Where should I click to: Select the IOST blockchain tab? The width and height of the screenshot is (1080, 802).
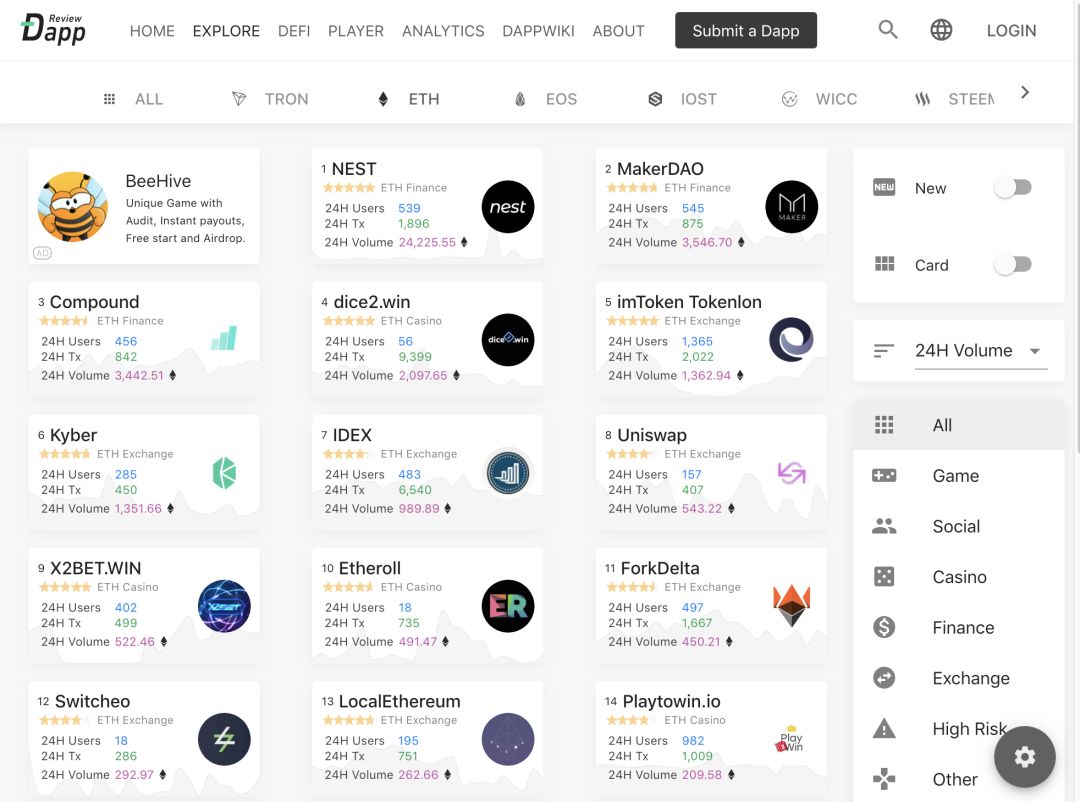(x=683, y=99)
